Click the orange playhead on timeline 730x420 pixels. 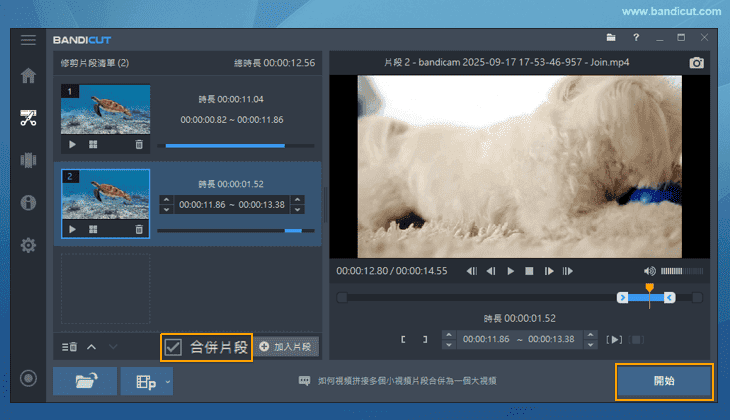[x=649, y=288]
